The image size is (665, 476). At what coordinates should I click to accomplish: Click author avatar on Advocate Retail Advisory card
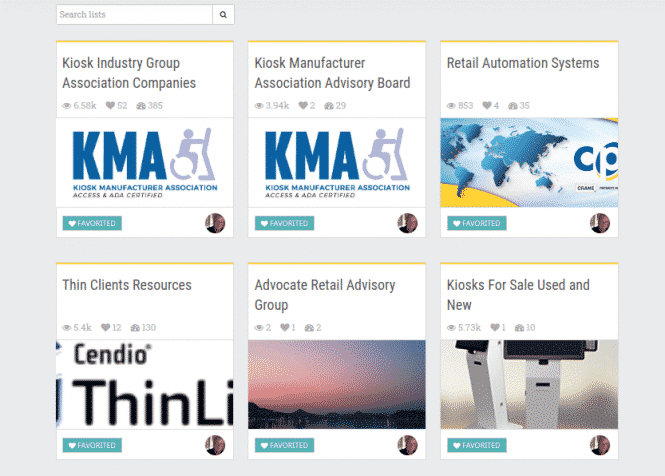(408, 445)
